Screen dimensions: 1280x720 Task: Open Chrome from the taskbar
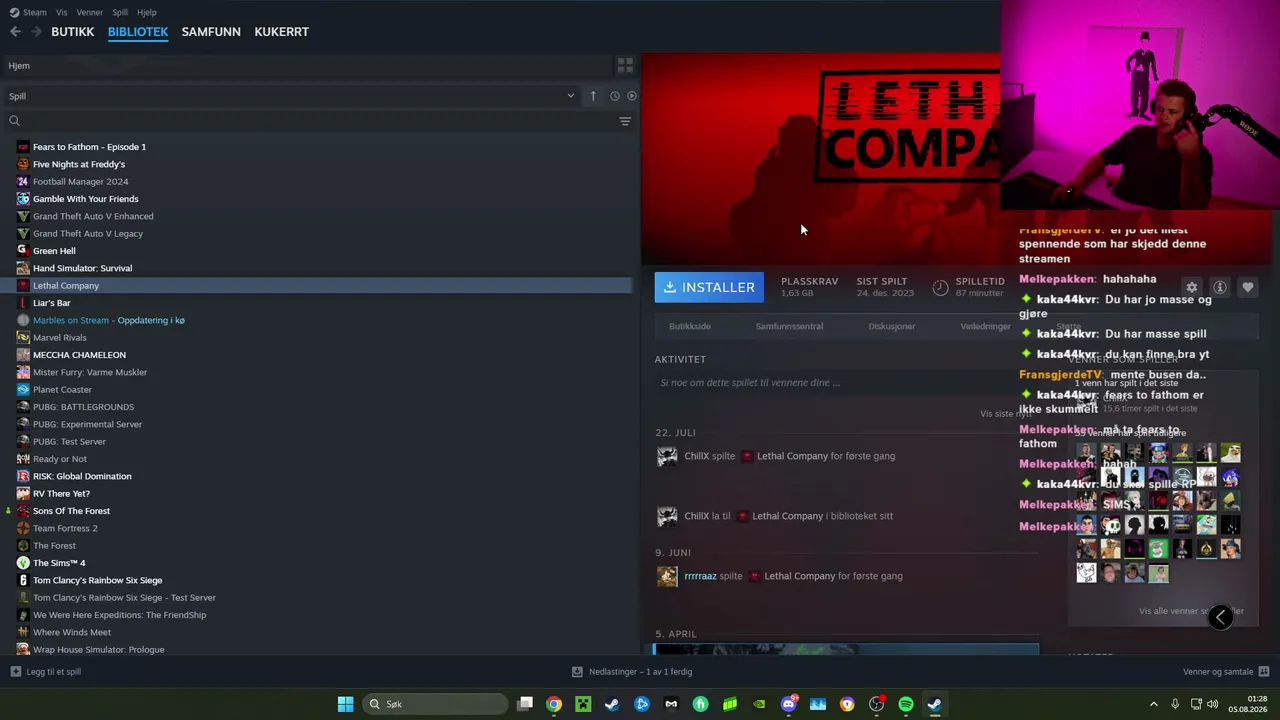[554, 704]
